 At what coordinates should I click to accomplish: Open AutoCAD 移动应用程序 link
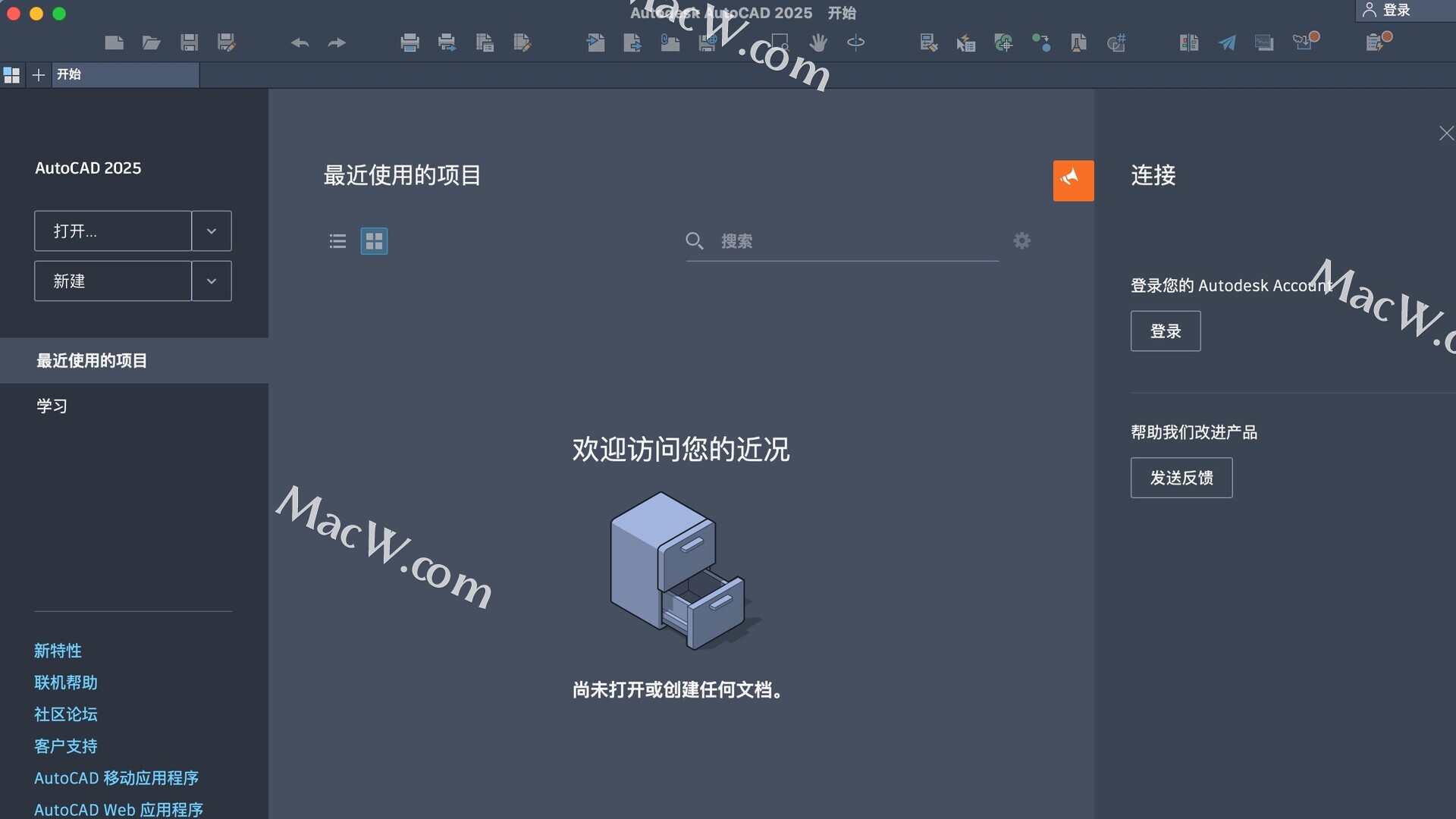(116, 778)
